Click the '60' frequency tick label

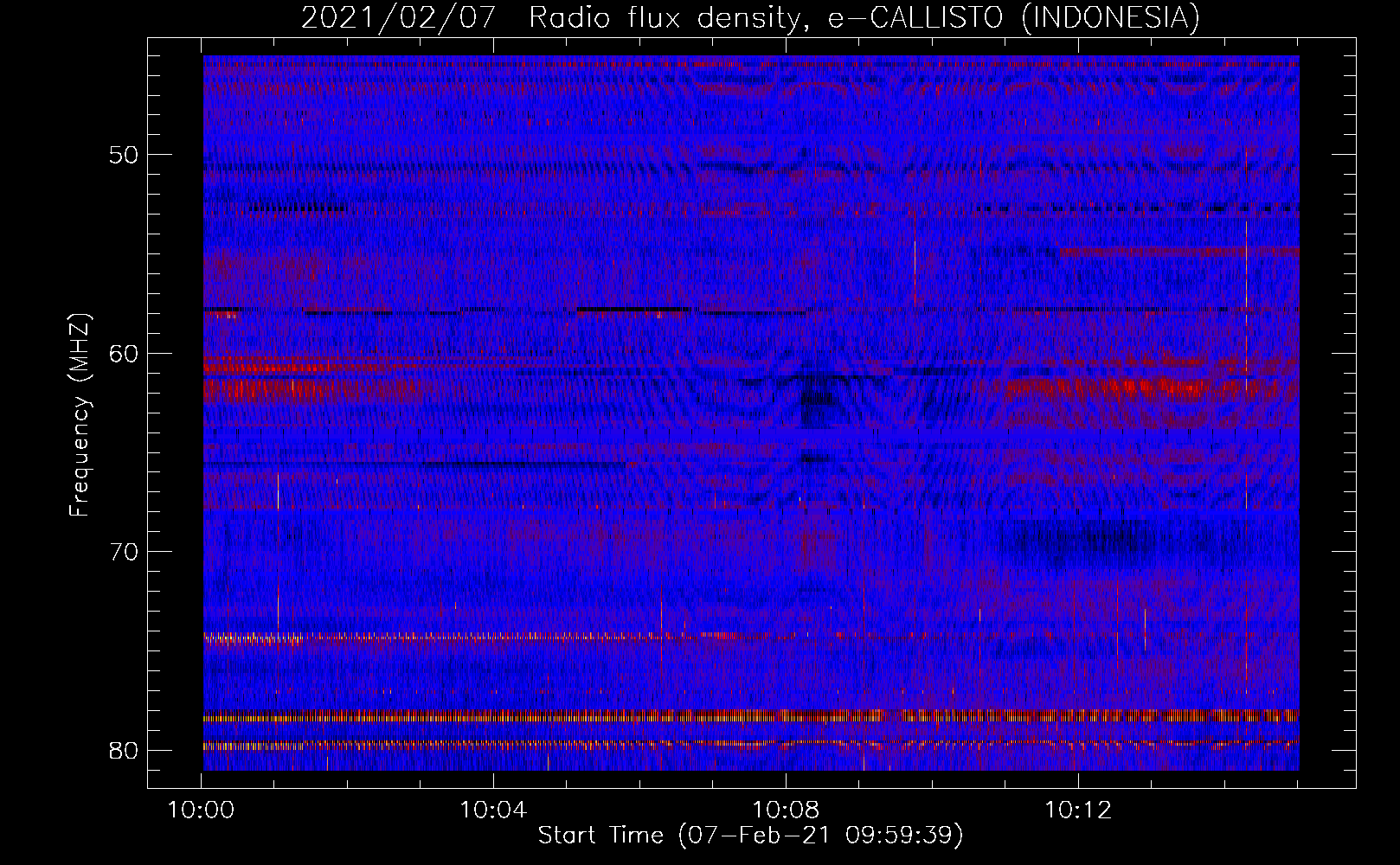125,353
